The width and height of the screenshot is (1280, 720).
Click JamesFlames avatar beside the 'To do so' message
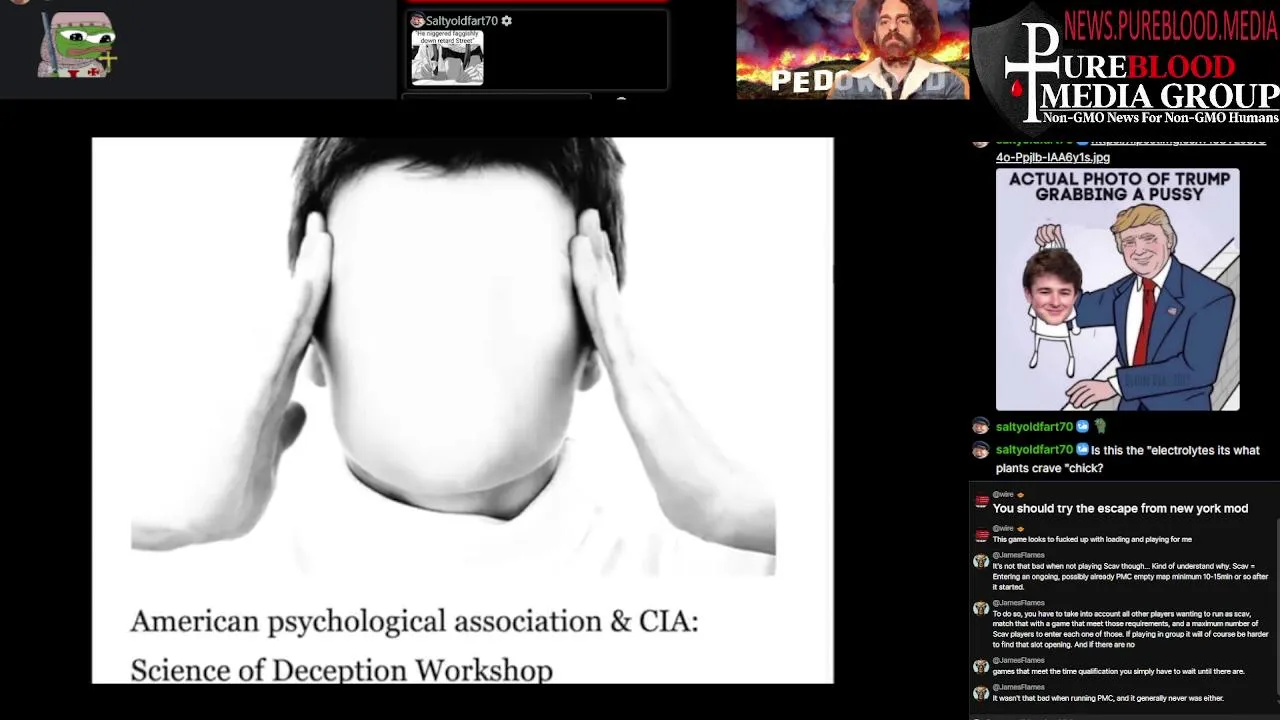coord(981,609)
